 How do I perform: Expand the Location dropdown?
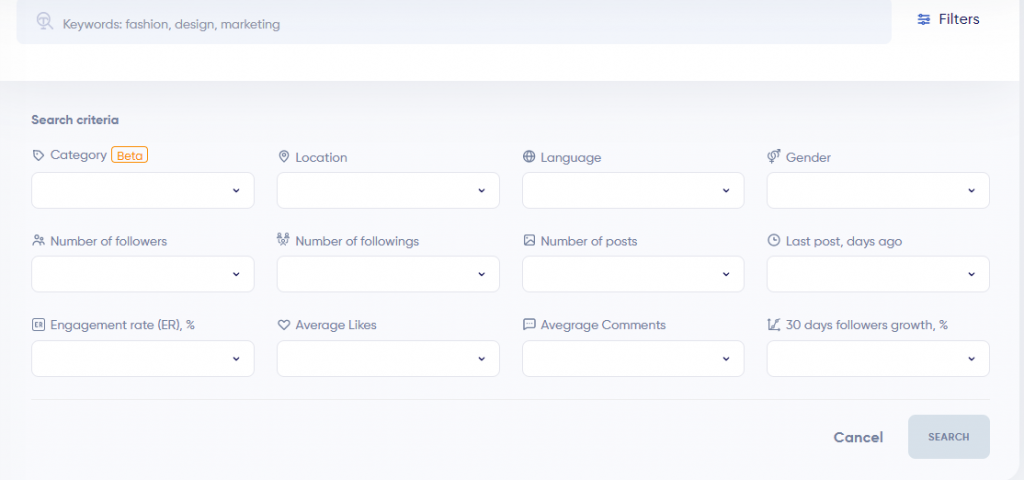pos(388,191)
